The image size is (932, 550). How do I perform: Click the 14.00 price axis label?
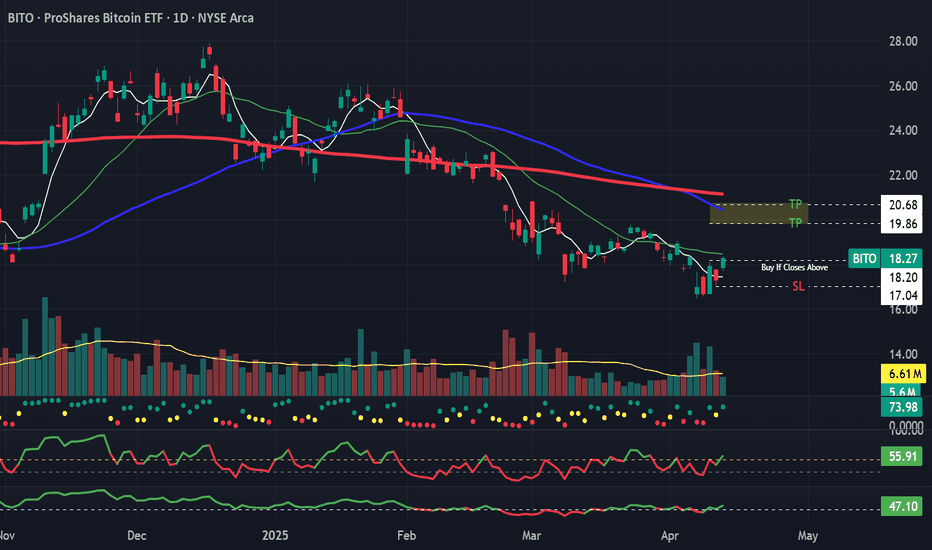(x=903, y=354)
